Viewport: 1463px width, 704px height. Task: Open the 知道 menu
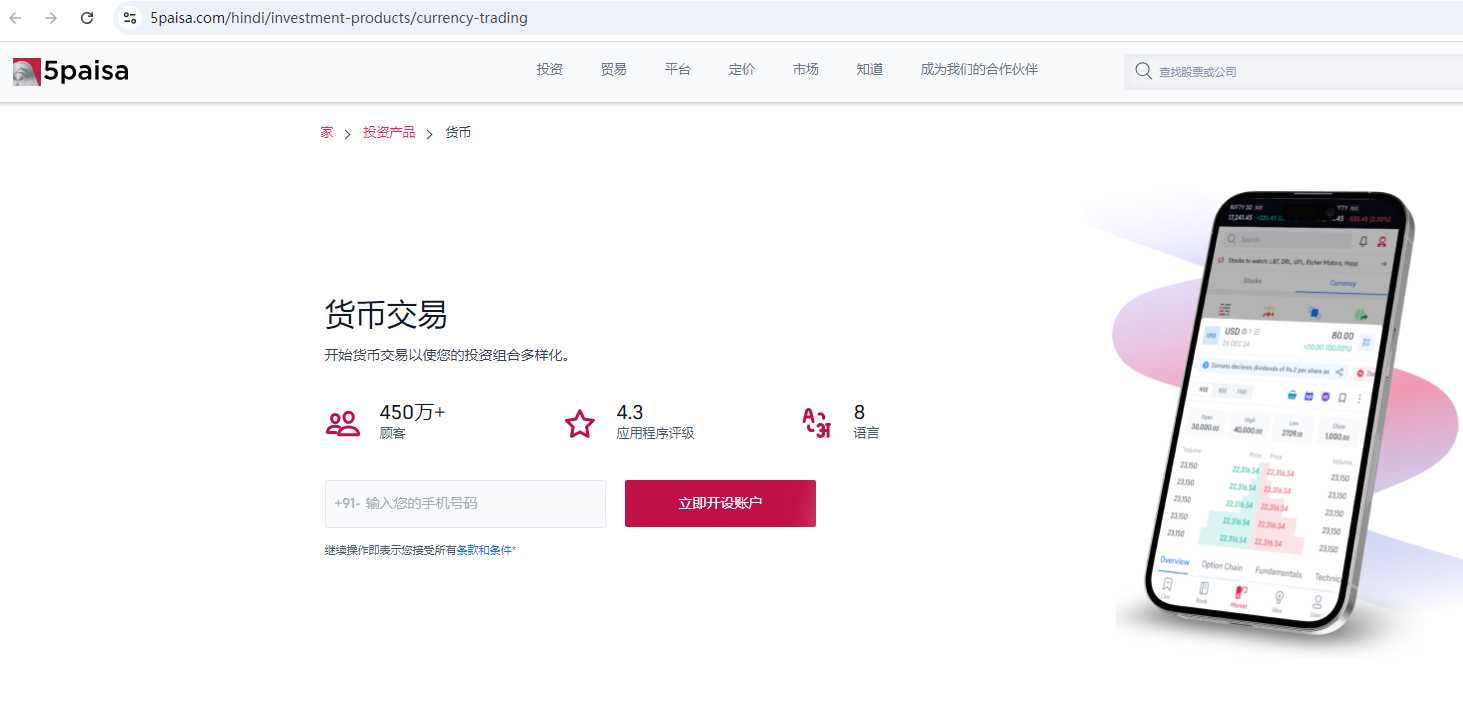click(x=870, y=69)
